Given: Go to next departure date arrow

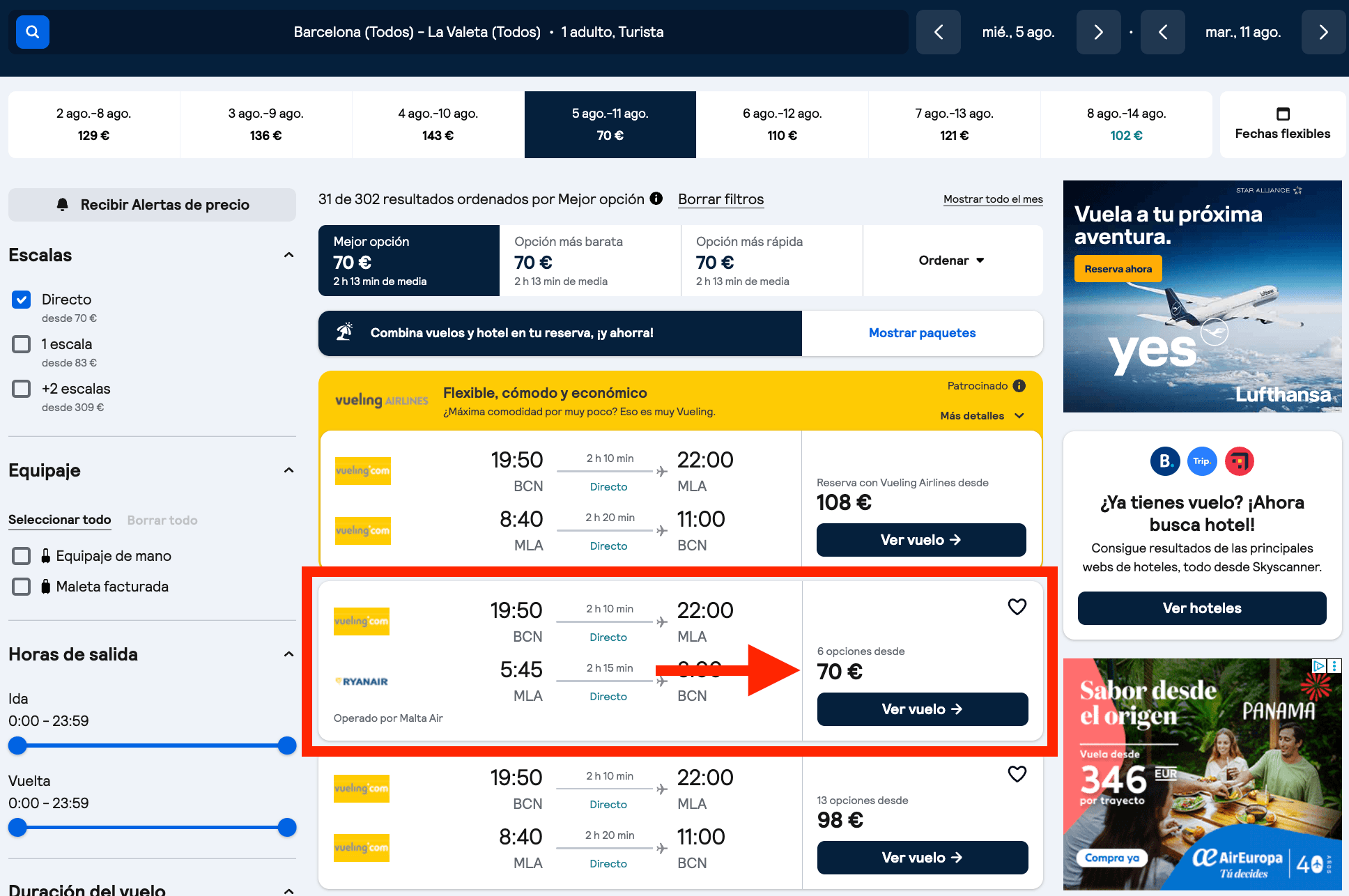Looking at the screenshot, I should pyautogui.click(x=1098, y=32).
